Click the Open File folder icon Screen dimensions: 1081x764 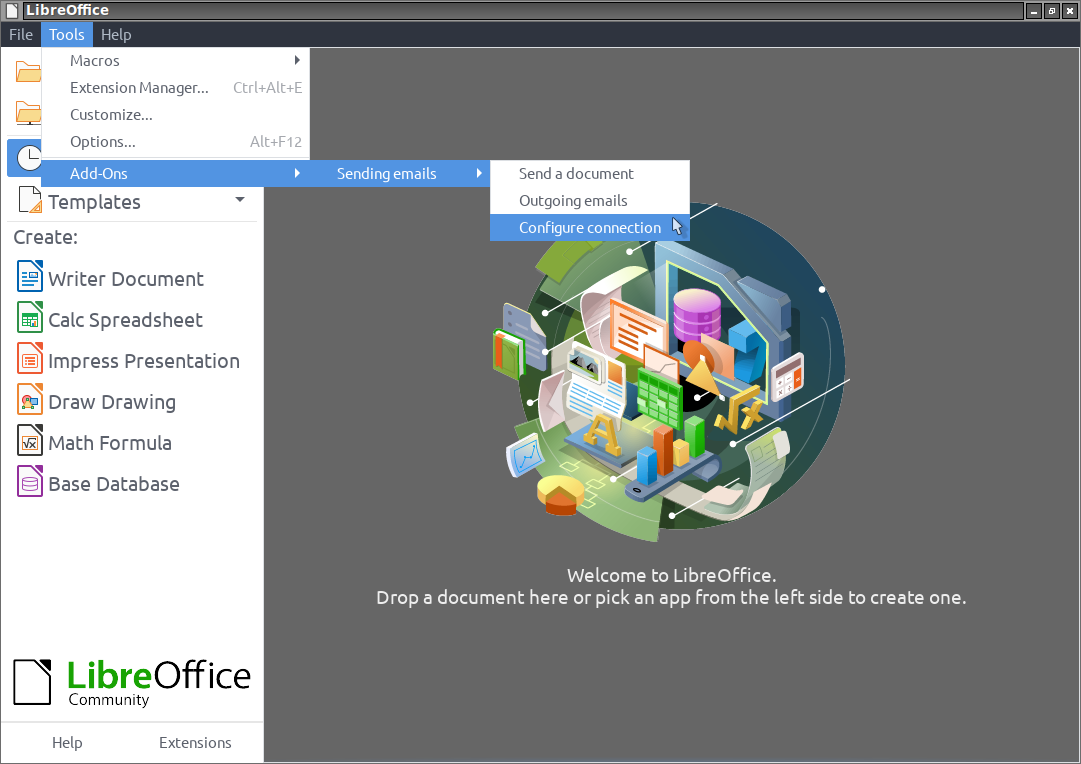point(28,71)
